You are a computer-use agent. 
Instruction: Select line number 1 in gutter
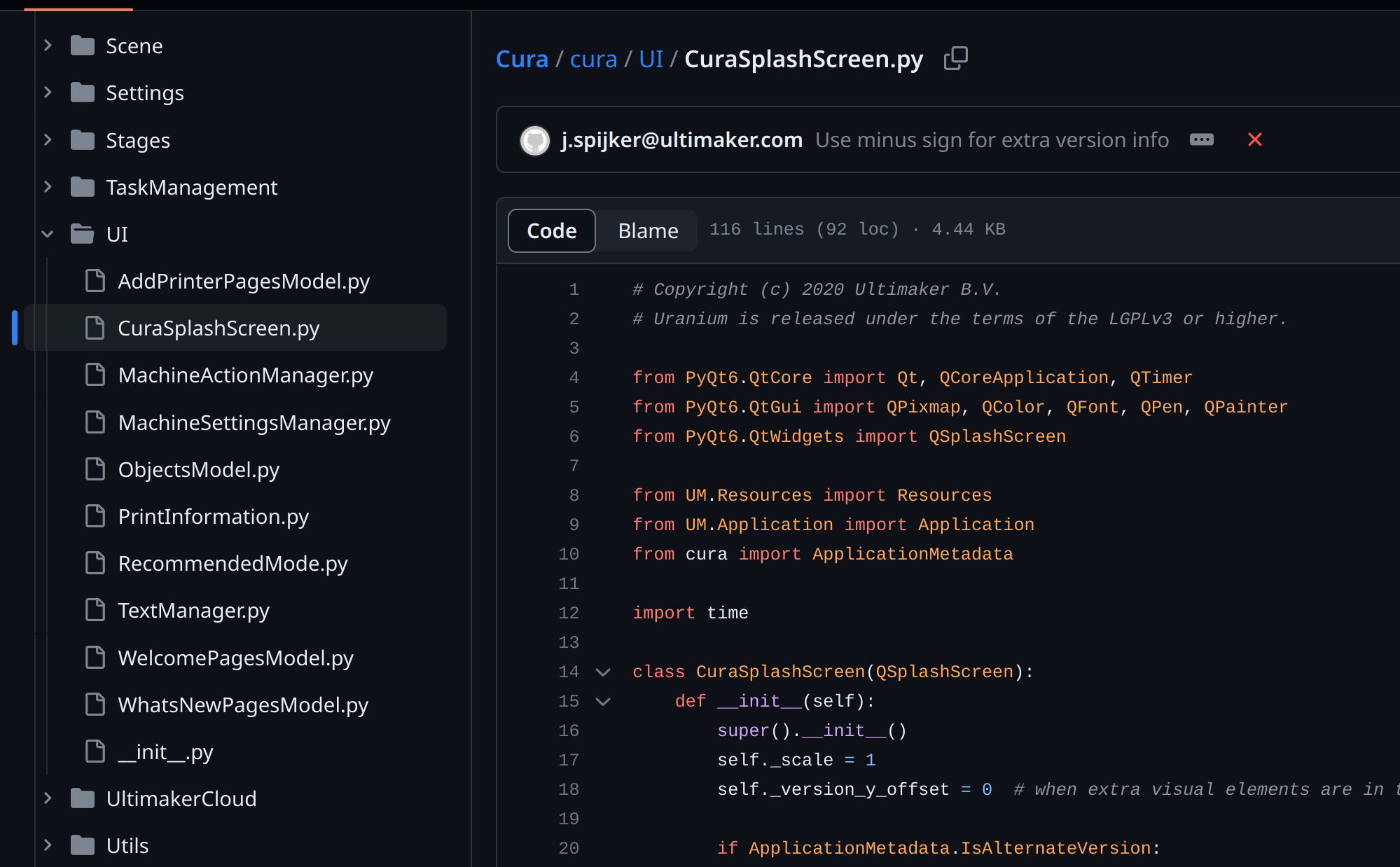(574, 289)
